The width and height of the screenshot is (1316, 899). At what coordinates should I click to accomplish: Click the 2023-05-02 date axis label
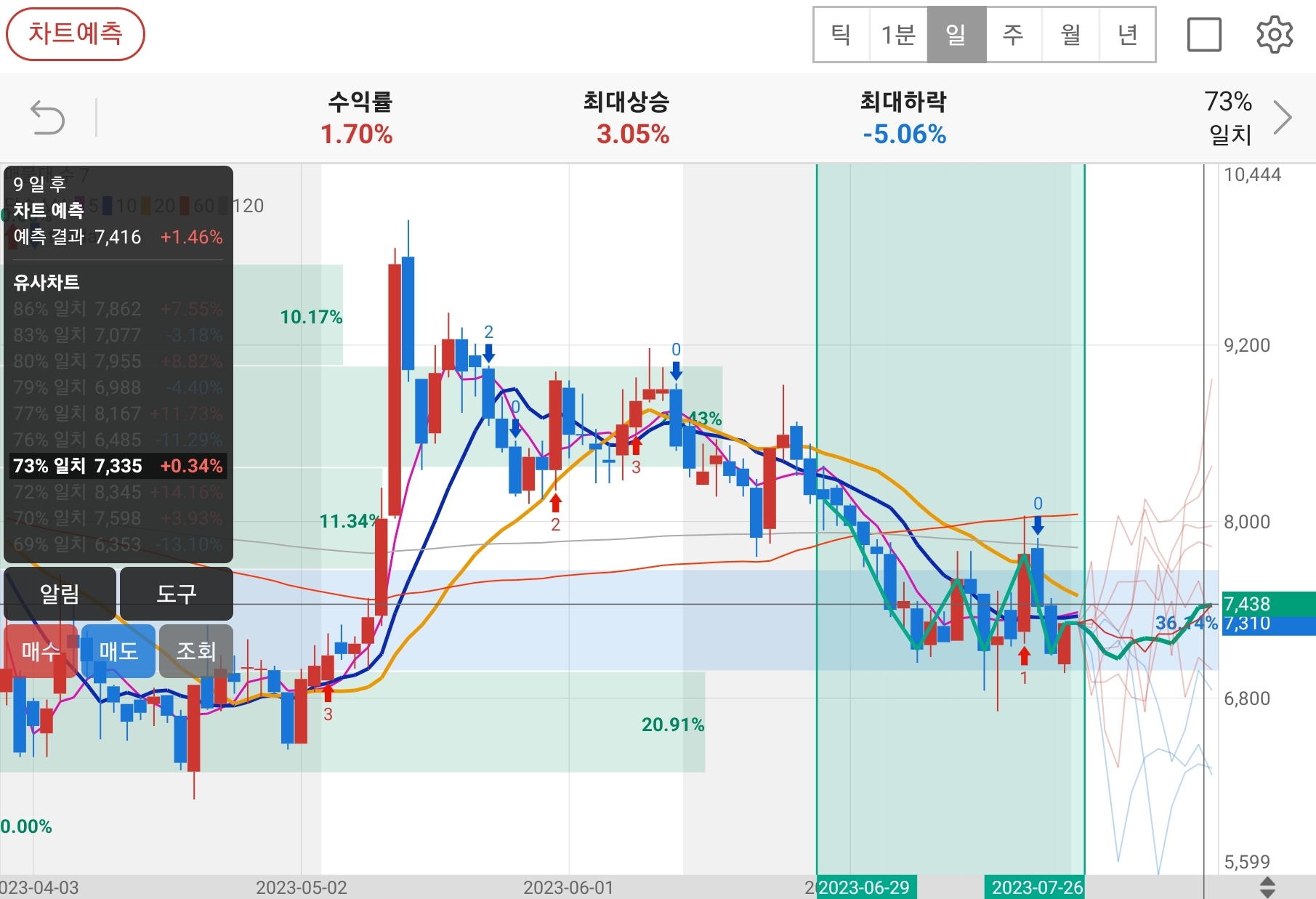pyautogui.click(x=302, y=887)
